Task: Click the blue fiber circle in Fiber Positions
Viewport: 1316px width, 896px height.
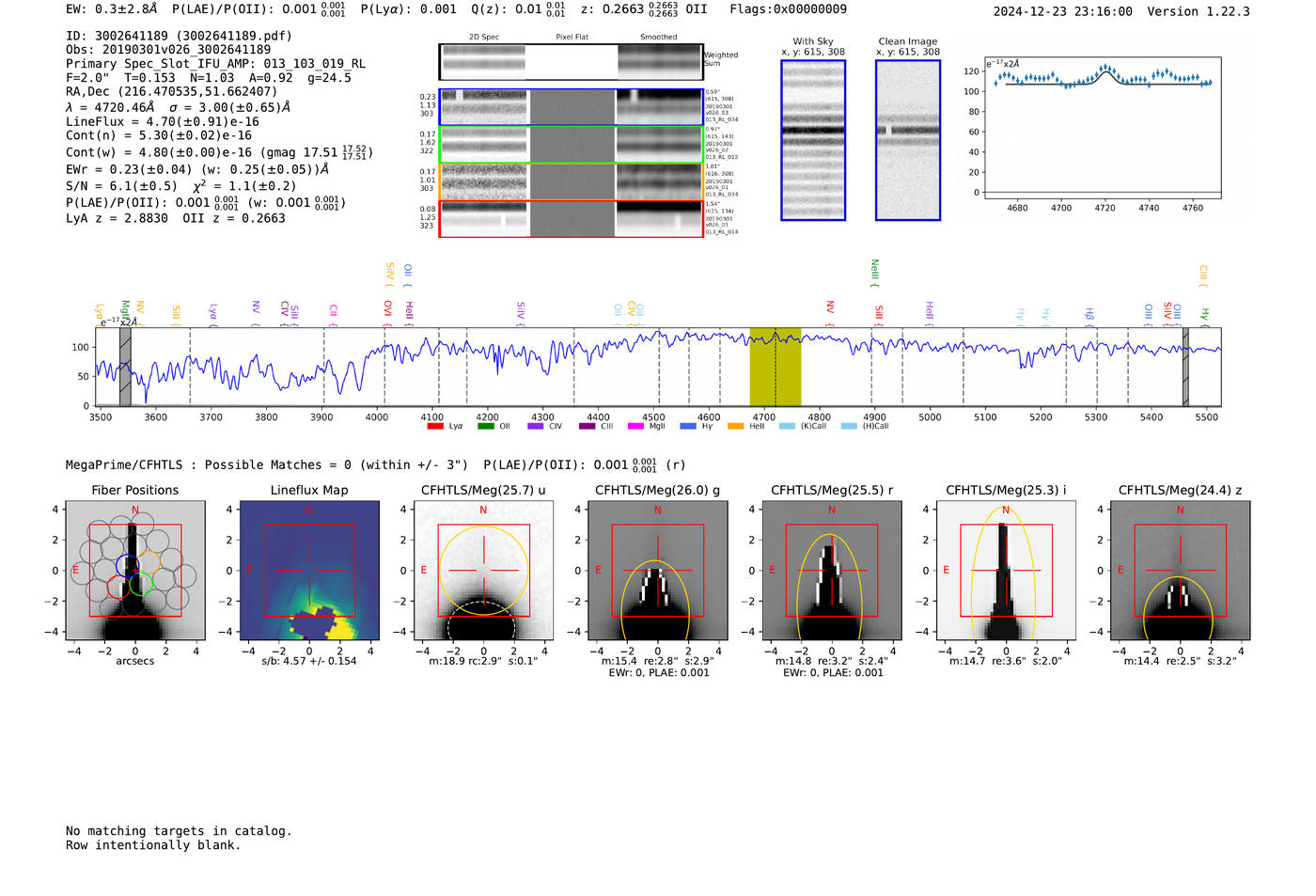Action: pyautogui.click(x=127, y=565)
